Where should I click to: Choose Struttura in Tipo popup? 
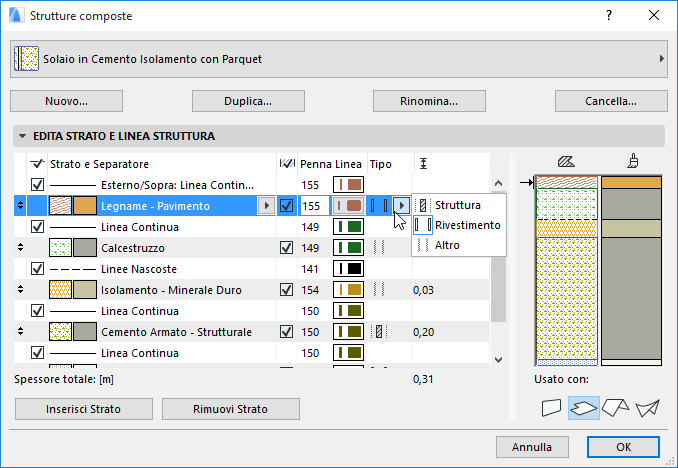(x=459, y=205)
